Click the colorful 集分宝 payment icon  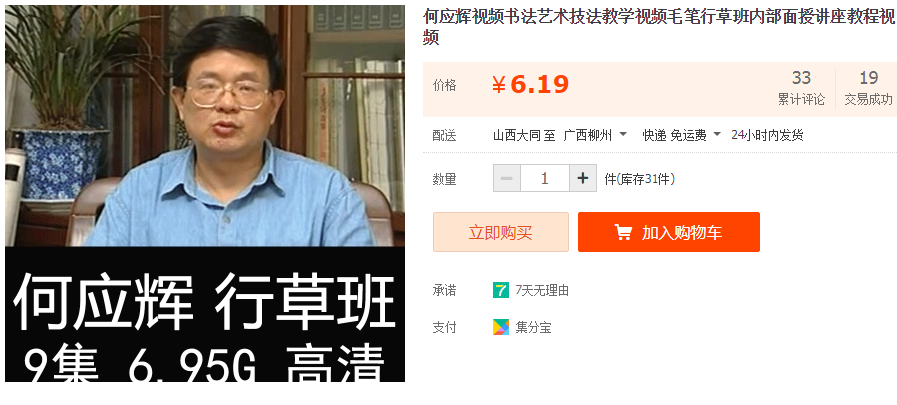(x=501, y=327)
